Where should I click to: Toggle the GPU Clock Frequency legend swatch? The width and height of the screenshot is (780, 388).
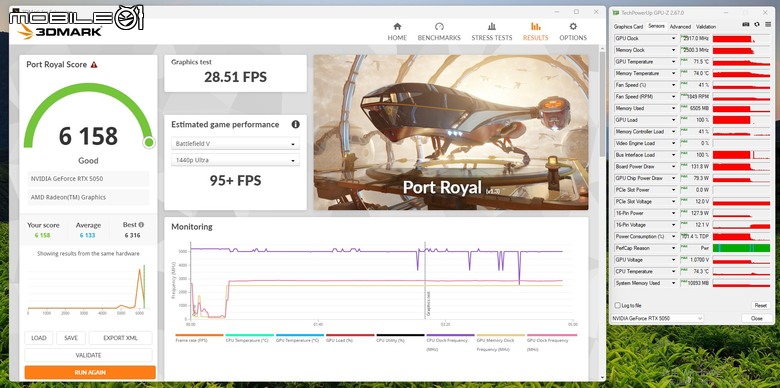(552, 335)
